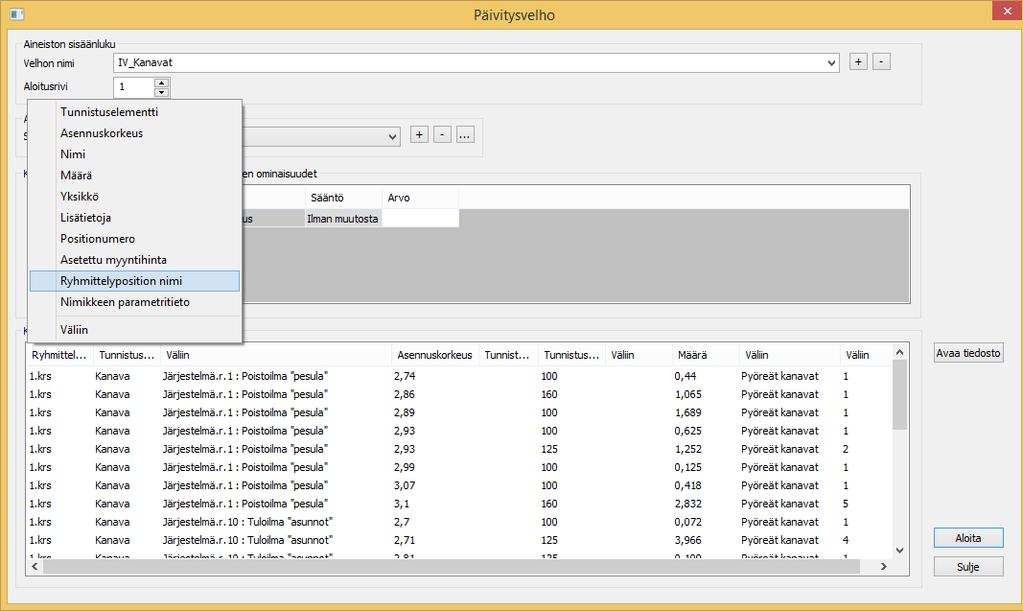Open the Velhon nimi dropdown arrow
This screenshot has height=611, width=1023.
[831, 63]
